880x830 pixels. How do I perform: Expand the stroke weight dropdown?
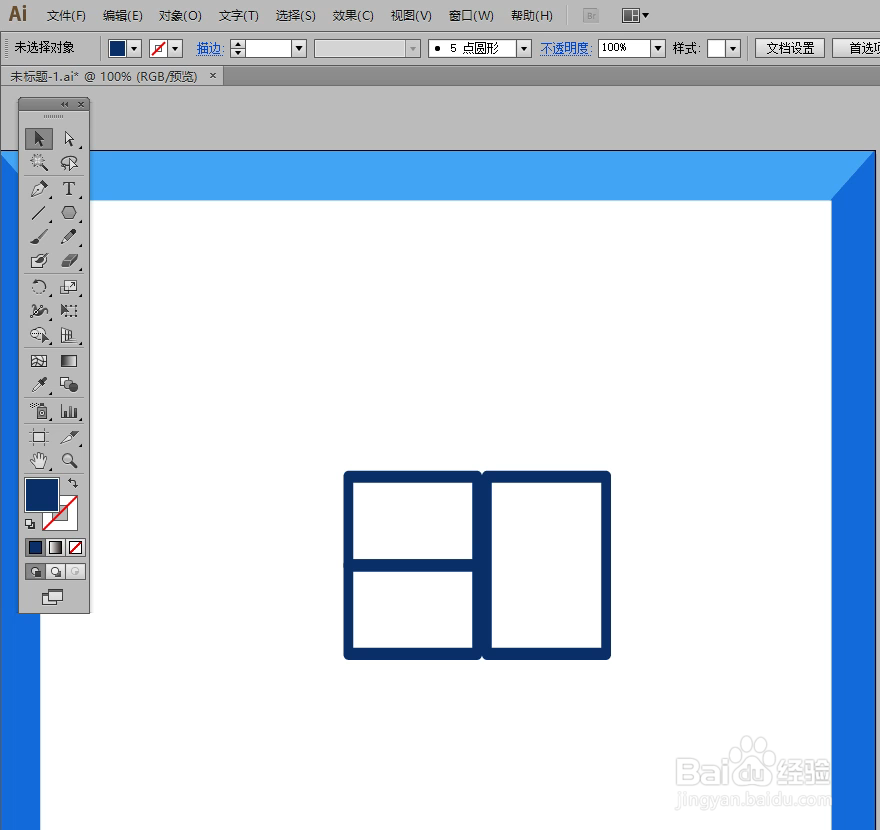pos(299,49)
